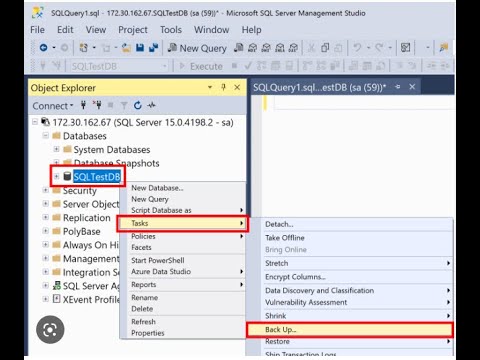Click the Analysis Services MDX Query icon
This screenshot has height=360, width=480.
[x=252, y=48]
